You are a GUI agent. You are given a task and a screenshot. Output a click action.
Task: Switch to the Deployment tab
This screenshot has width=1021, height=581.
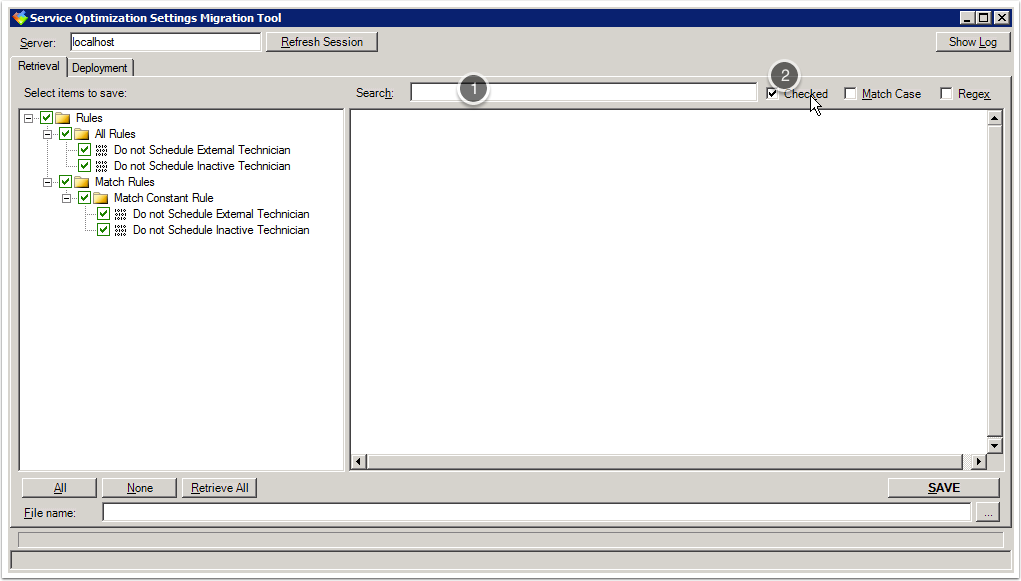point(100,68)
